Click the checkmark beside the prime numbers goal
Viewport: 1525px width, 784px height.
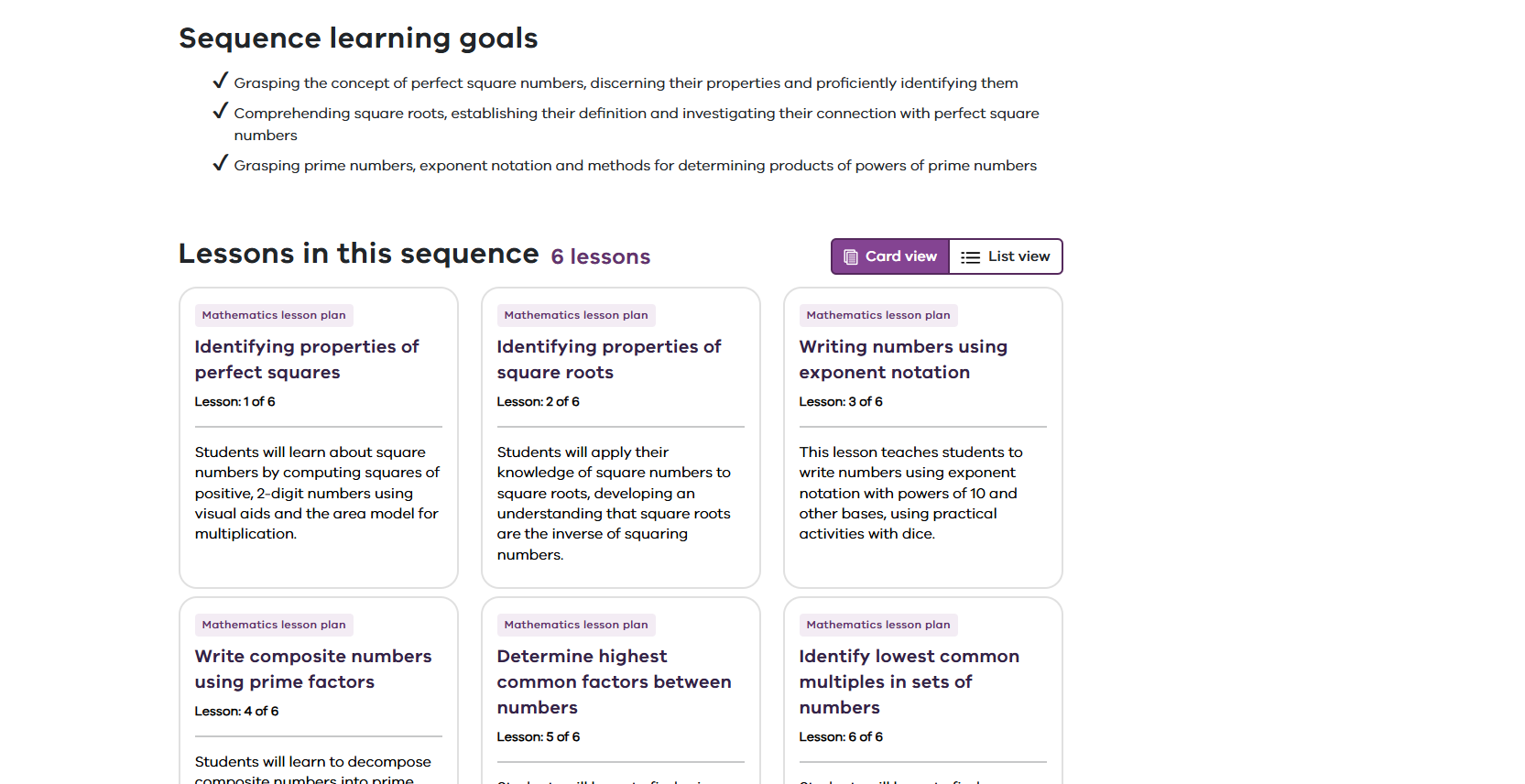(x=220, y=164)
